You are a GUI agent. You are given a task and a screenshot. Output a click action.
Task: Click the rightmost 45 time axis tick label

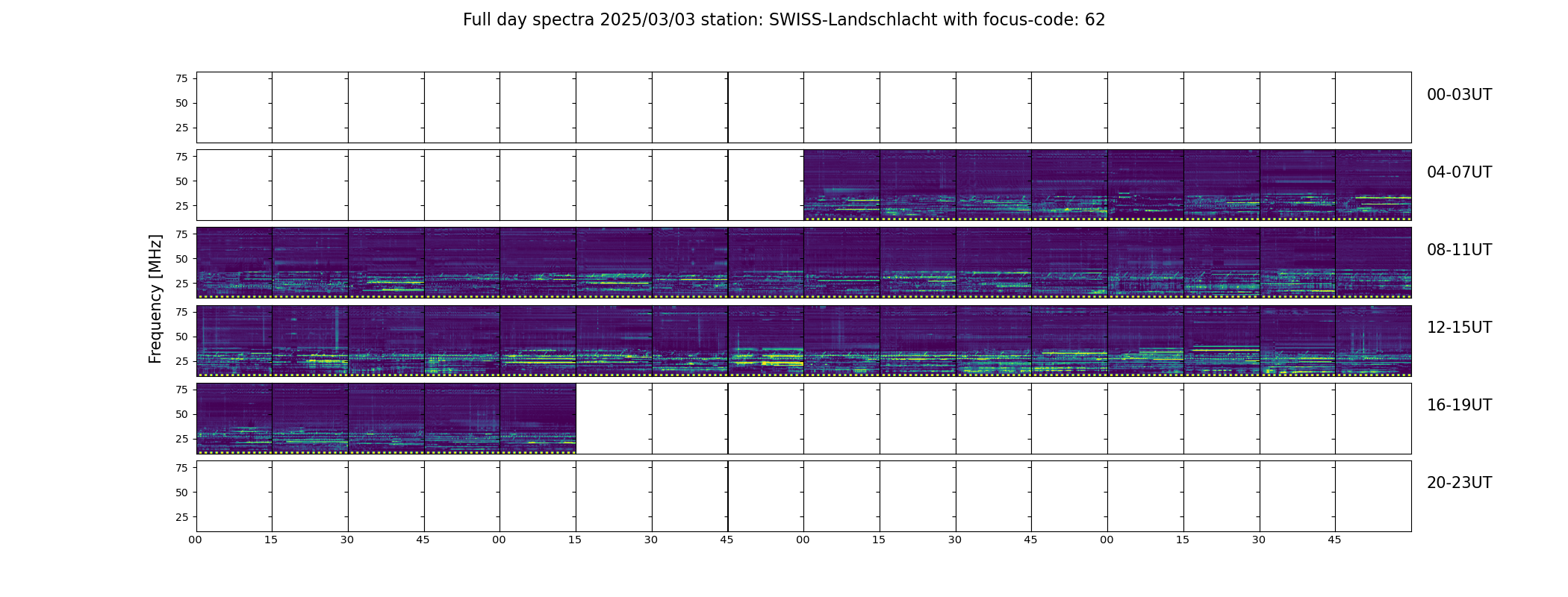pyautogui.click(x=1334, y=540)
